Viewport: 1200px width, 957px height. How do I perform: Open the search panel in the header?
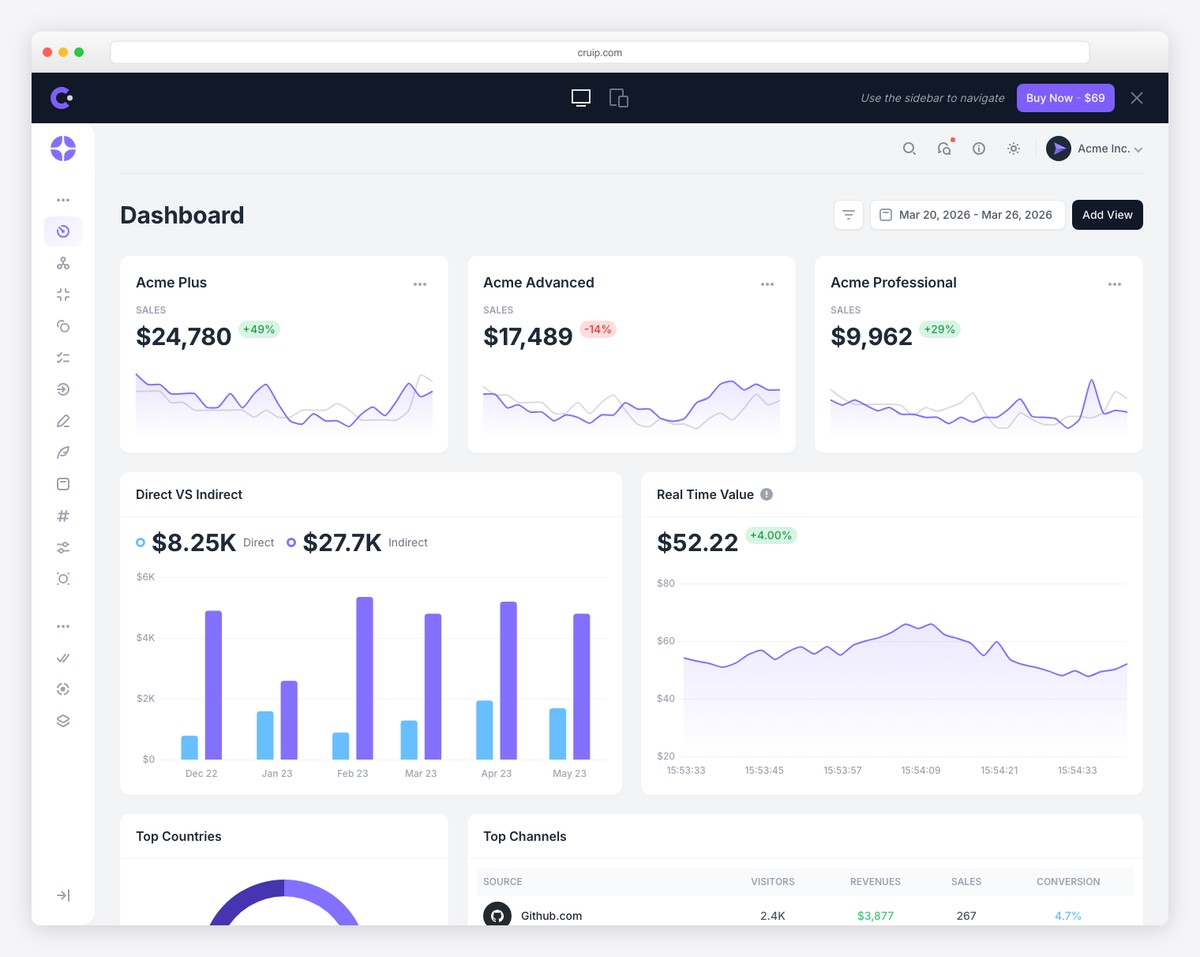point(909,148)
